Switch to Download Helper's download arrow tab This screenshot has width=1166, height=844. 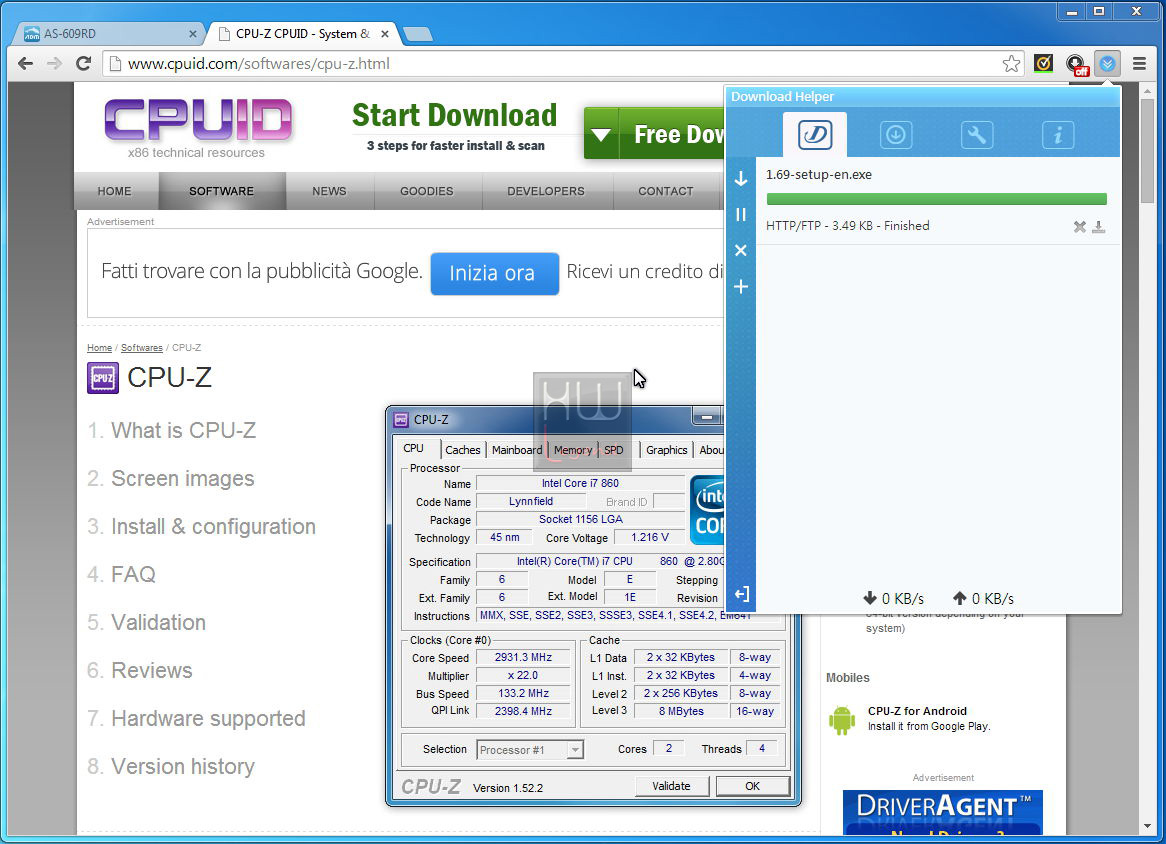895,135
